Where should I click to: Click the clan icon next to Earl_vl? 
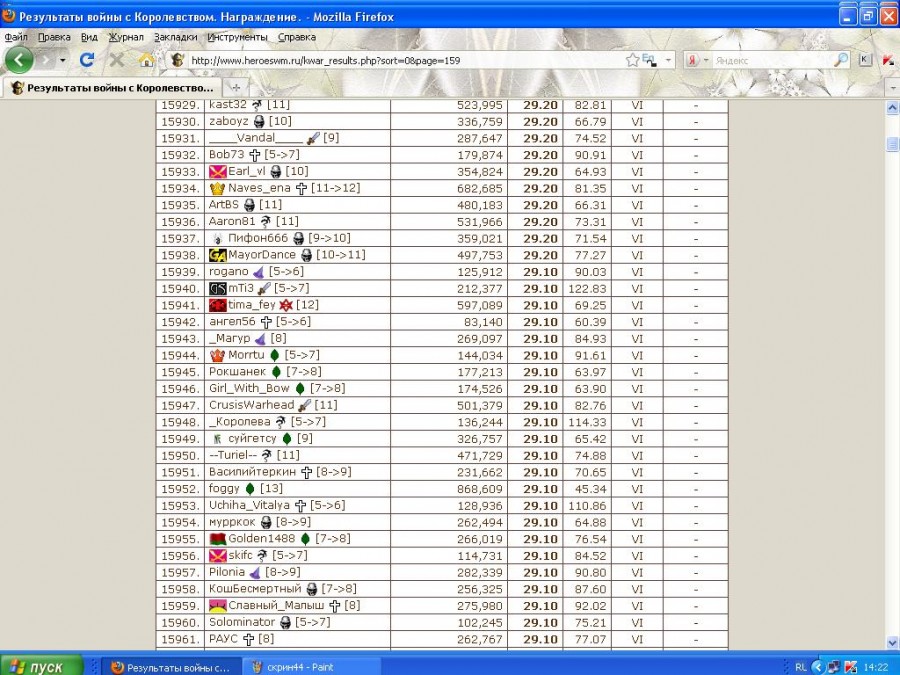pyautogui.click(x=218, y=172)
